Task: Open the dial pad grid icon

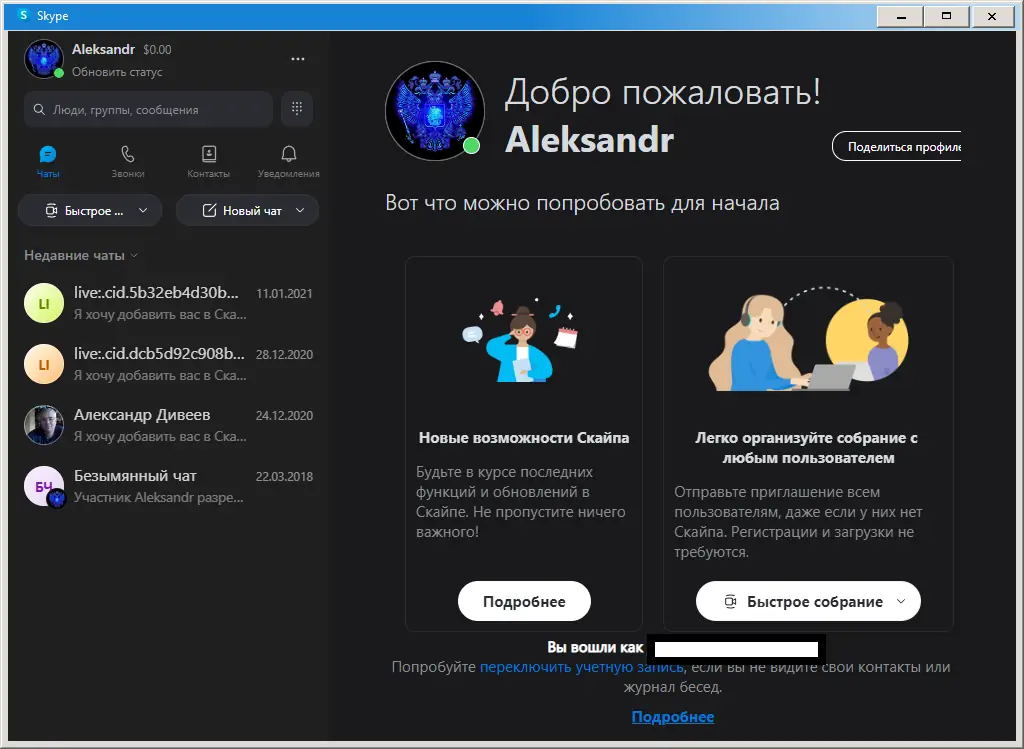Action: point(297,108)
